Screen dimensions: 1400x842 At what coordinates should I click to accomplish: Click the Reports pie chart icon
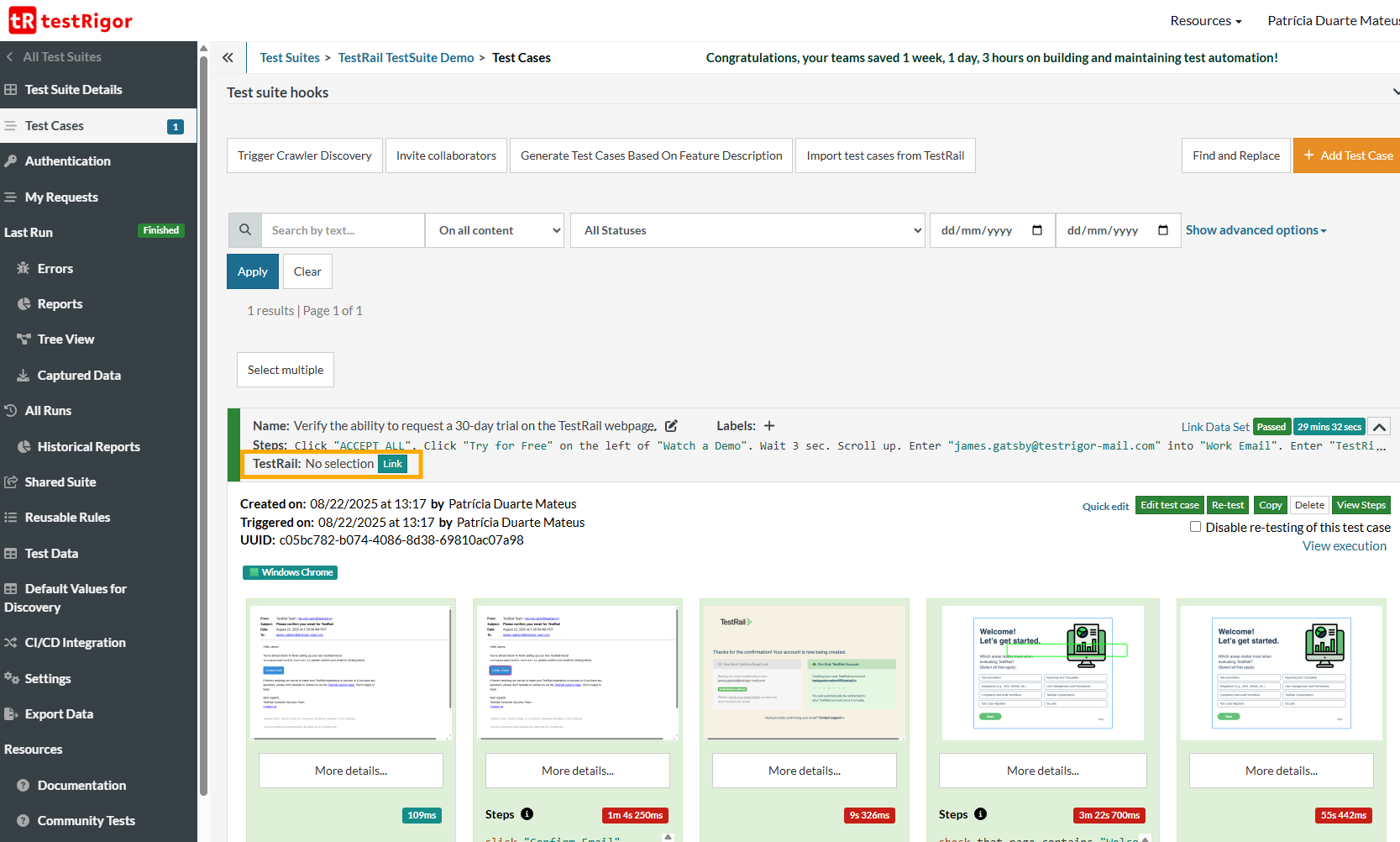pyautogui.click(x=24, y=304)
